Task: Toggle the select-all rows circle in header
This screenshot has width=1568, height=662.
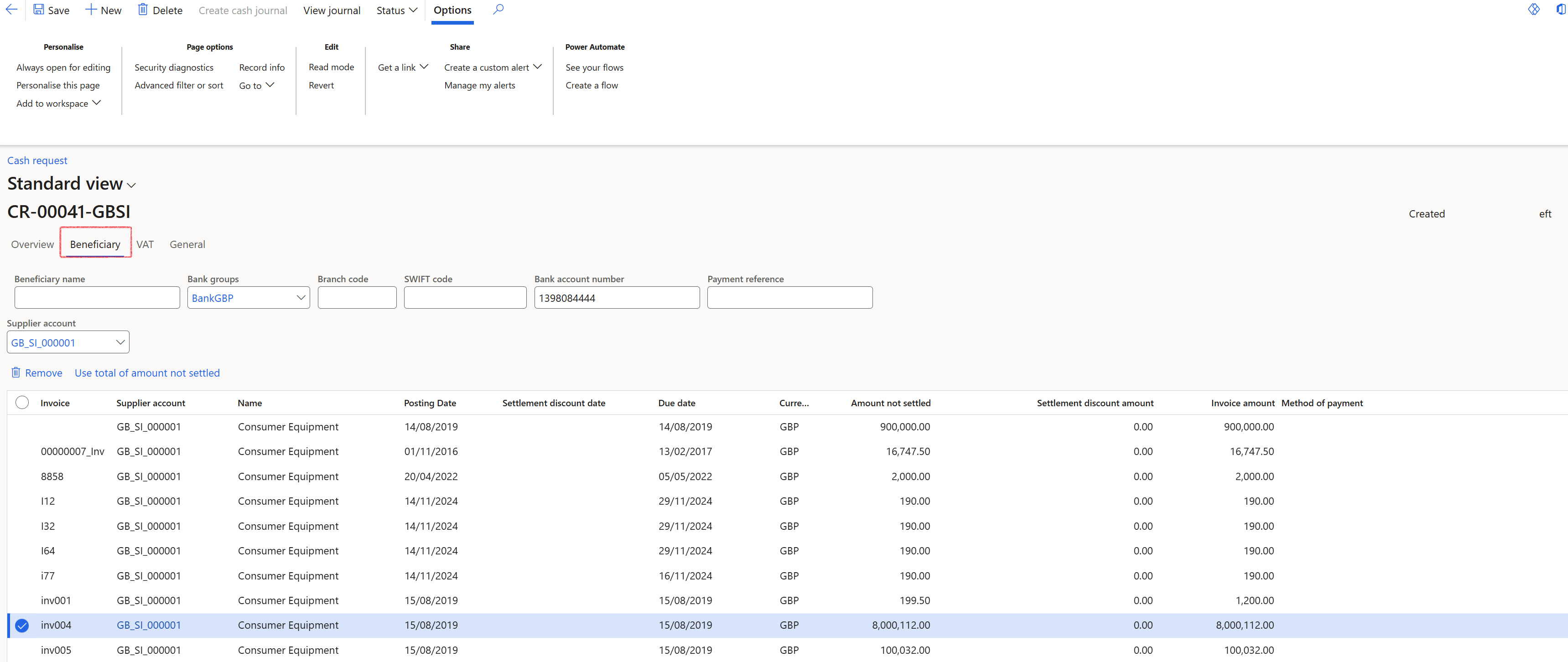Action: point(22,402)
